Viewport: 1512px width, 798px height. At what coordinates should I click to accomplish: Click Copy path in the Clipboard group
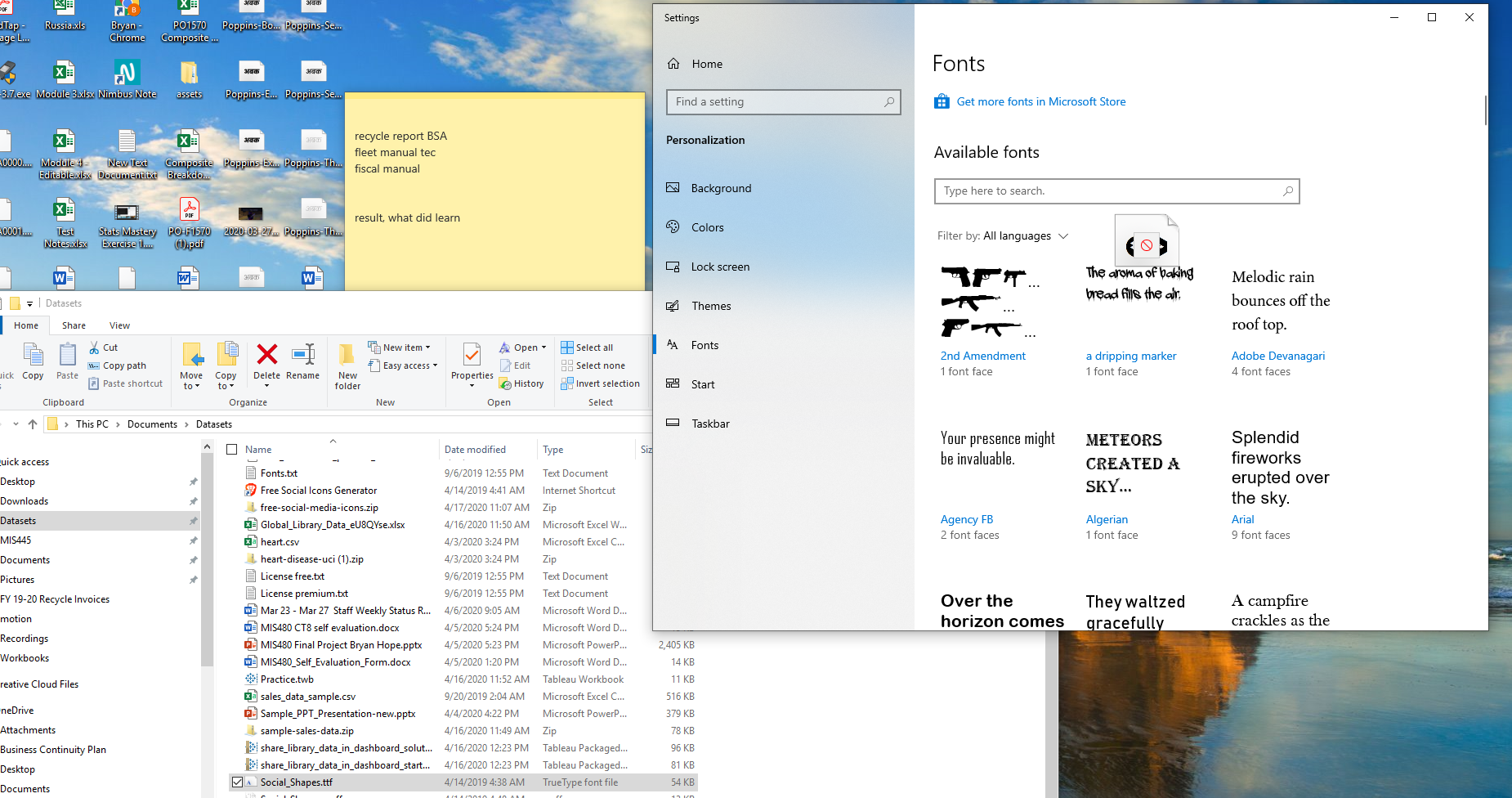pos(117,365)
